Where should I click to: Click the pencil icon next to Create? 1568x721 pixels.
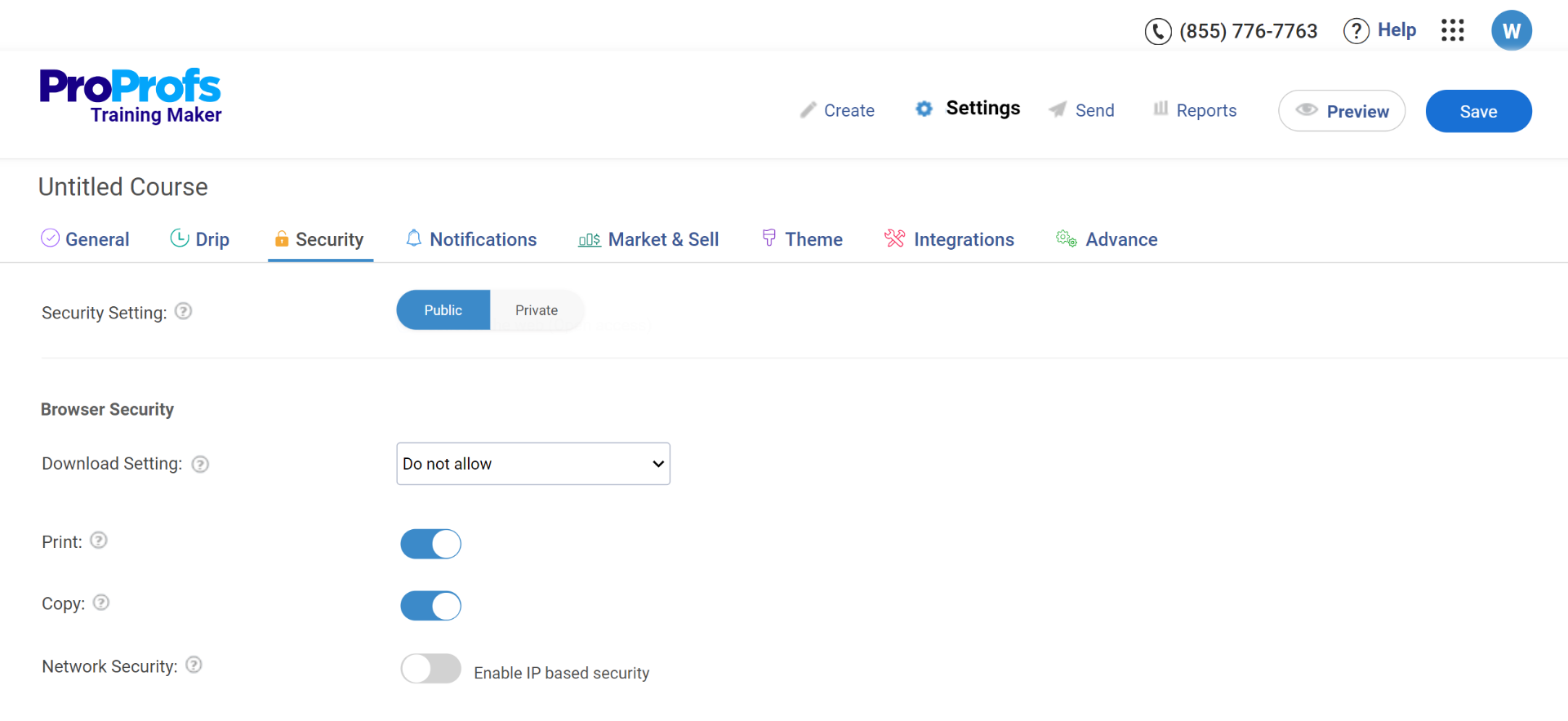click(808, 109)
